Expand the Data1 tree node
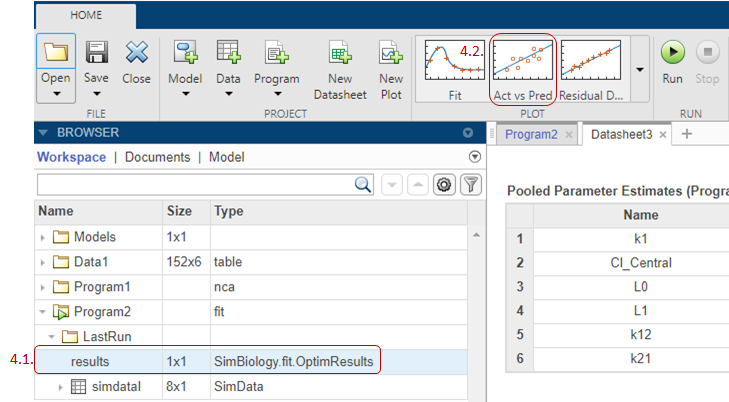This screenshot has width=729, height=402. click(42, 262)
